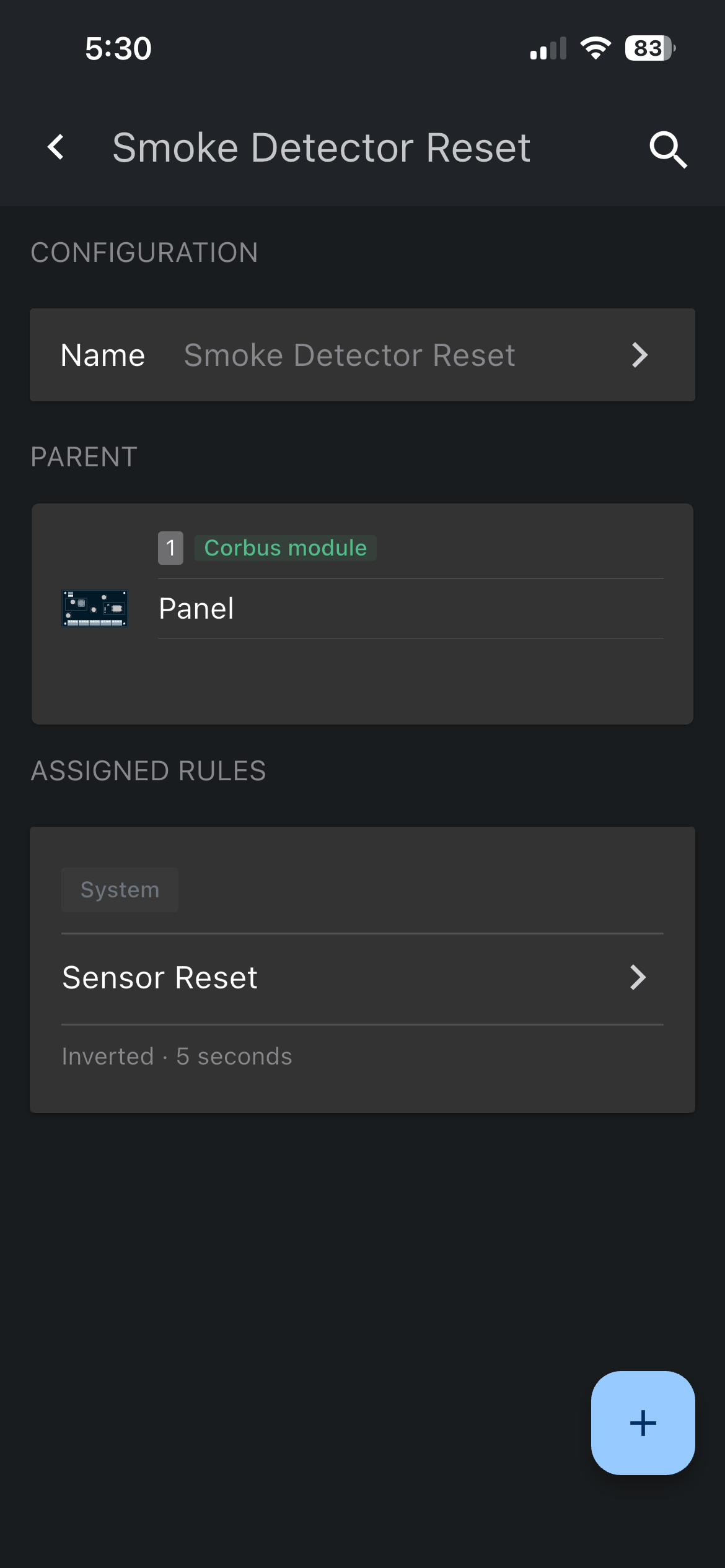725x1568 pixels.
Task: Tap the System tag label
Action: click(x=120, y=890)
